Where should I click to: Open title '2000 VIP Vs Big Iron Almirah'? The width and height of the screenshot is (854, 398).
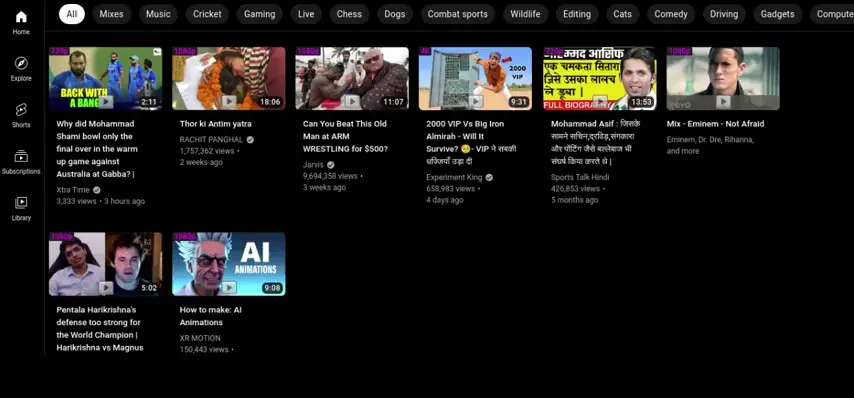[x=471, y=143]
